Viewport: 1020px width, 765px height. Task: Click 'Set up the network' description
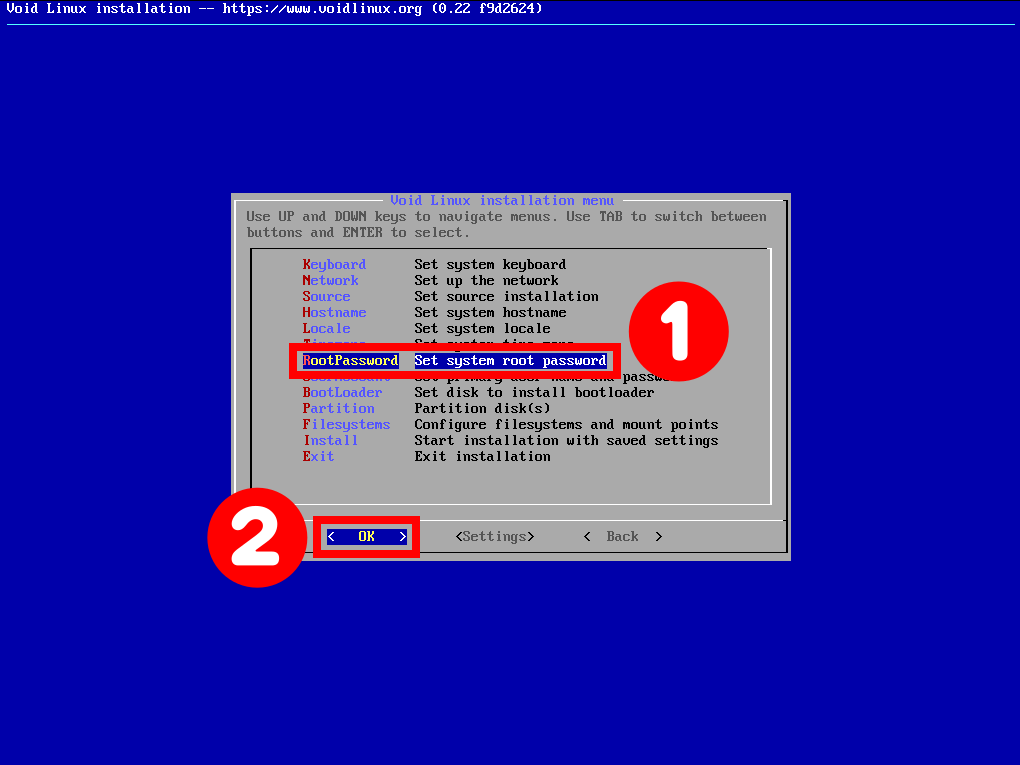point(486,280)
